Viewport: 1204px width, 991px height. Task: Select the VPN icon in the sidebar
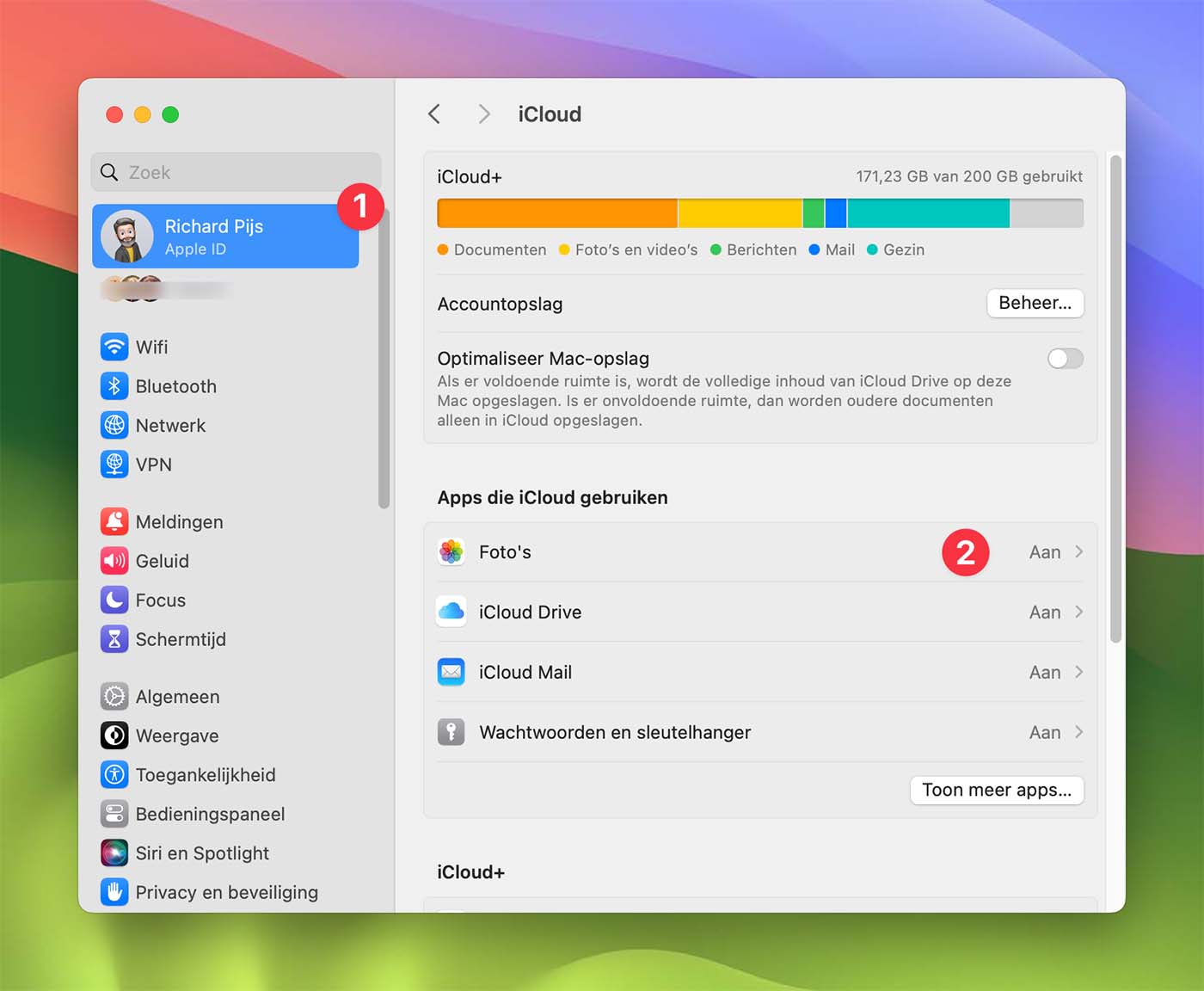pyautogui.click(x=114, y=465)
